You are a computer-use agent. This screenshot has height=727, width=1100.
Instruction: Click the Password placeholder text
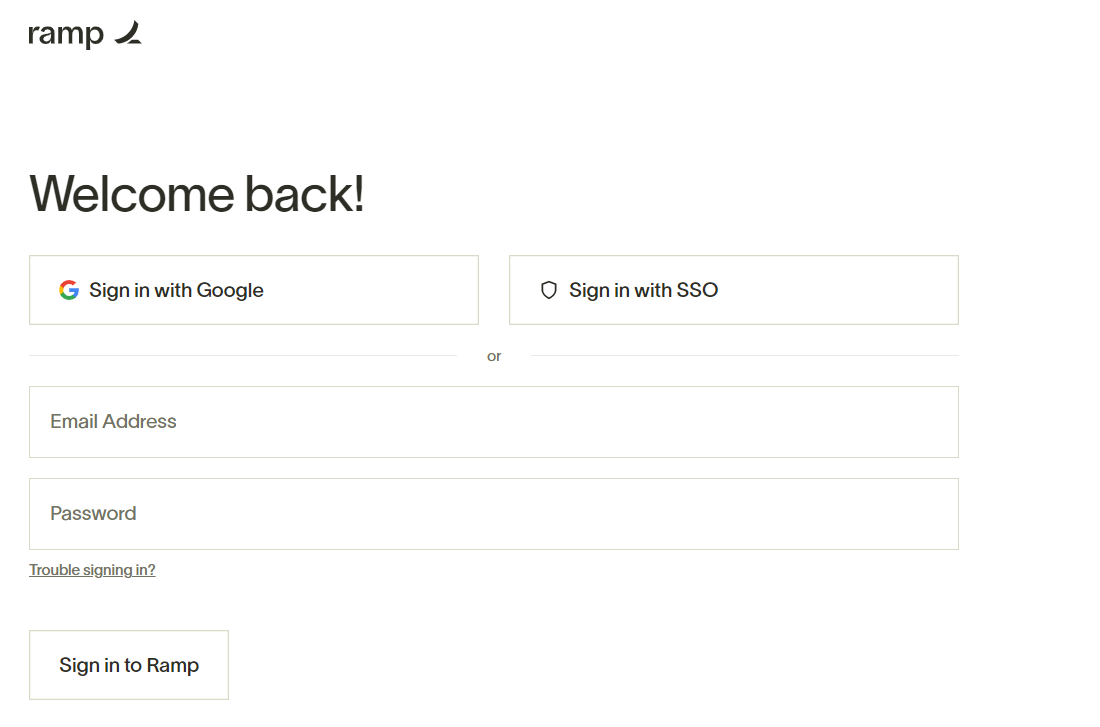point(93,513)
